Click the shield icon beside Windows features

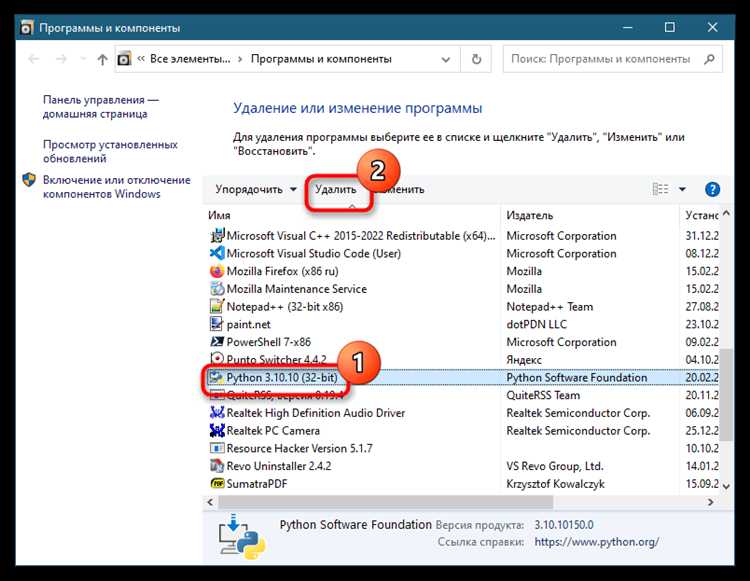29,180
